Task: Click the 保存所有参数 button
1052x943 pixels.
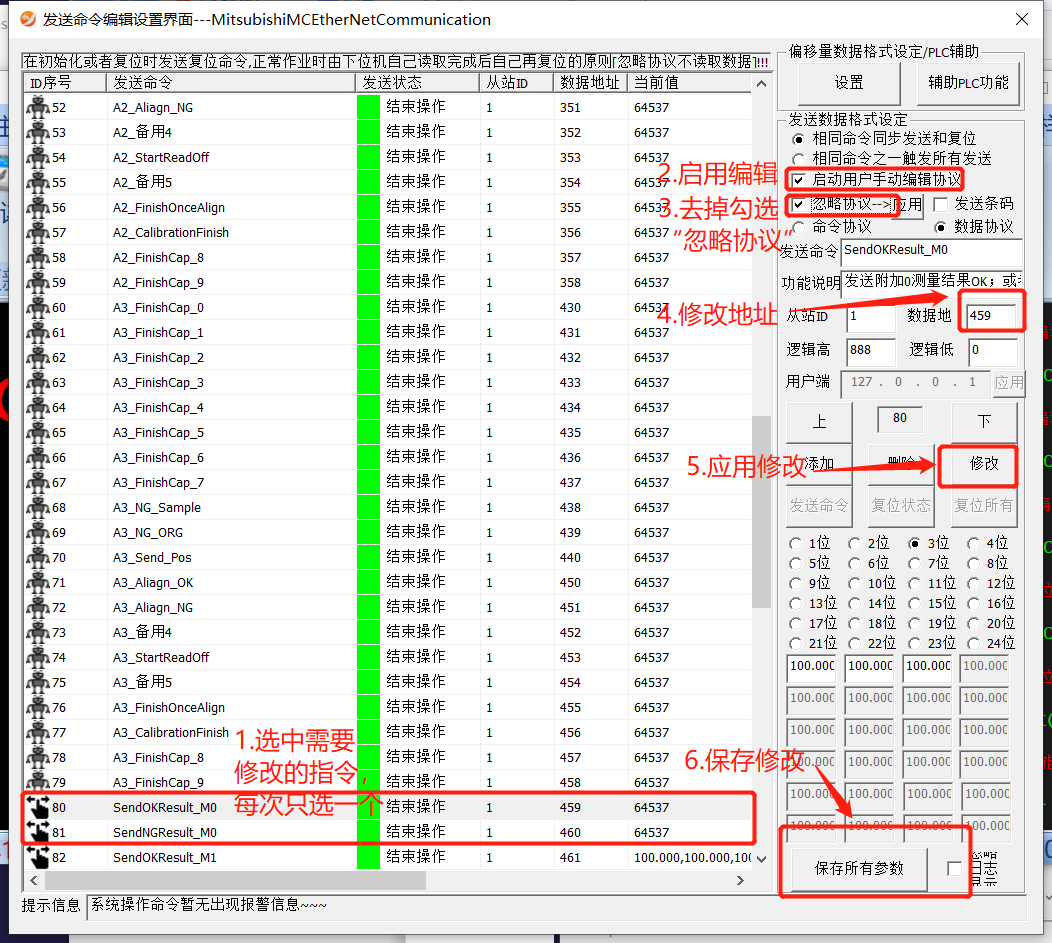Action: (856, 868)
